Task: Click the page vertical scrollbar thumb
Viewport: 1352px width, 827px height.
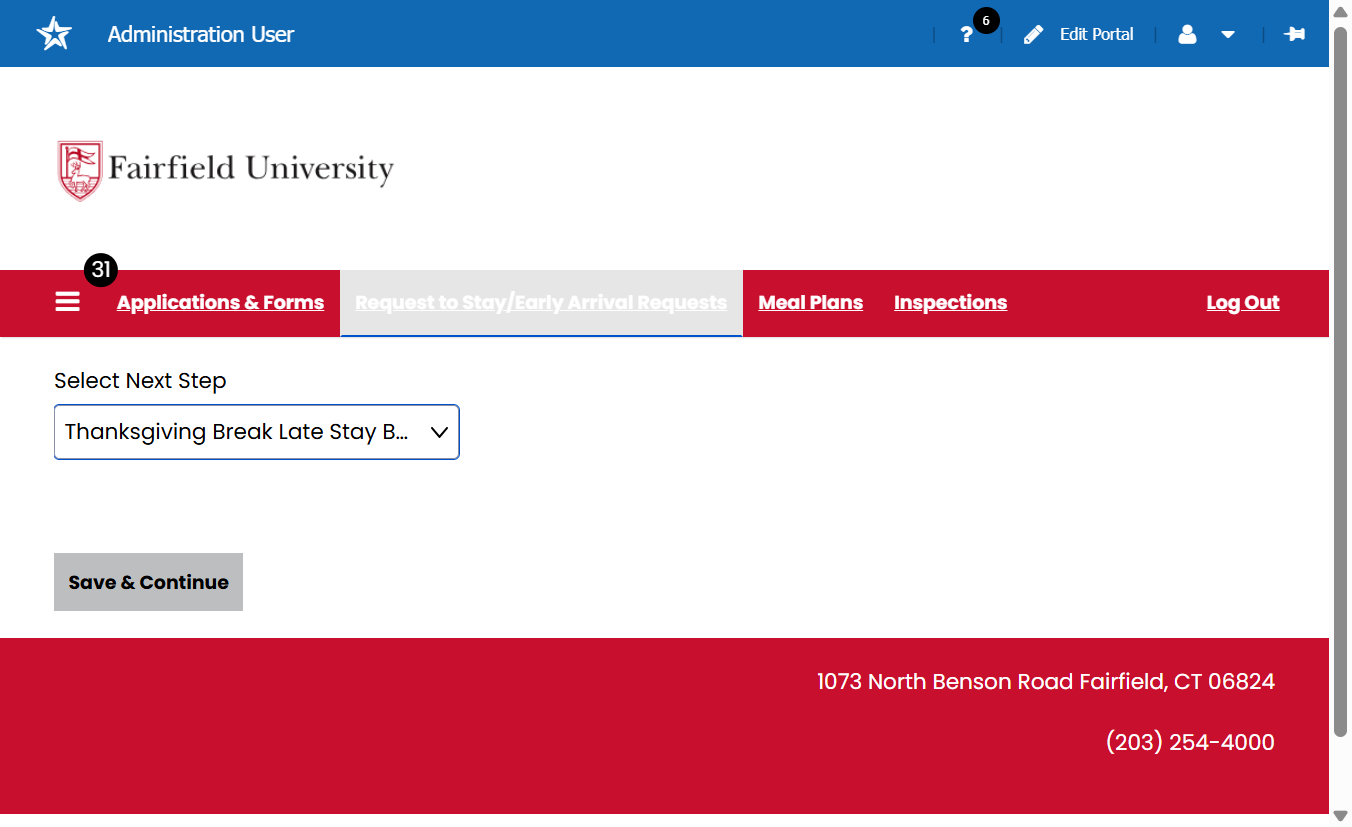Action: pos(1341,382)
